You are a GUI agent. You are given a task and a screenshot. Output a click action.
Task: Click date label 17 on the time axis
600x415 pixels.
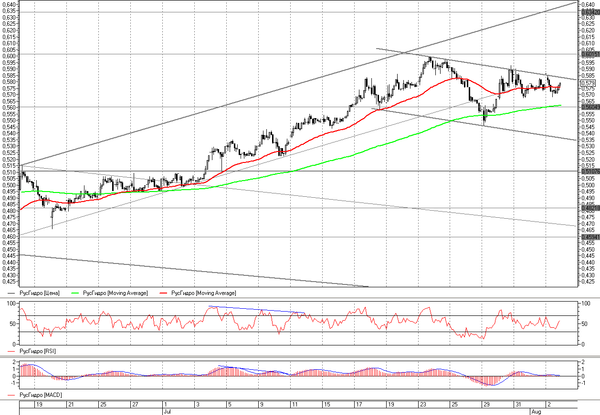pyautogui.click(x=359, y=404)
